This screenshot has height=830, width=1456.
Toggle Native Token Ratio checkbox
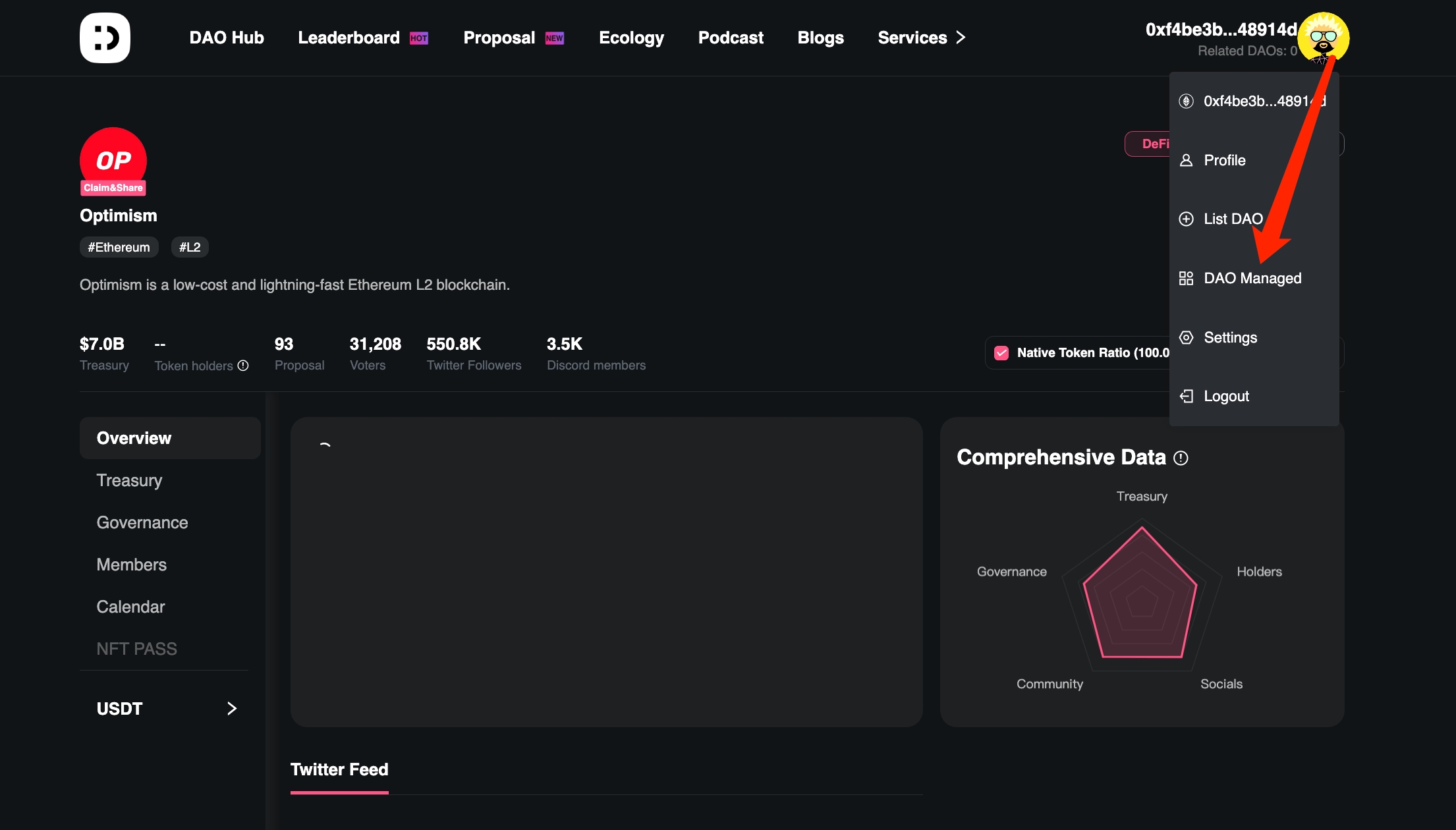click(x=1001, y=353)
